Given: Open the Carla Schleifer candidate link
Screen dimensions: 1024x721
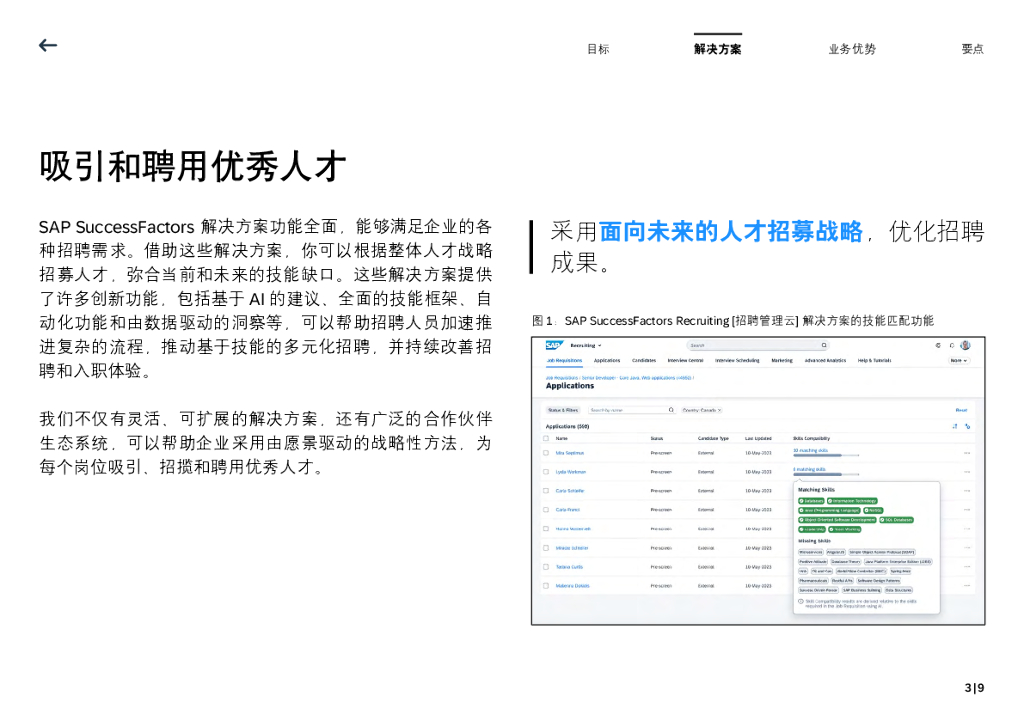Looking at the screenshot, I should click(x=570, y=491).
